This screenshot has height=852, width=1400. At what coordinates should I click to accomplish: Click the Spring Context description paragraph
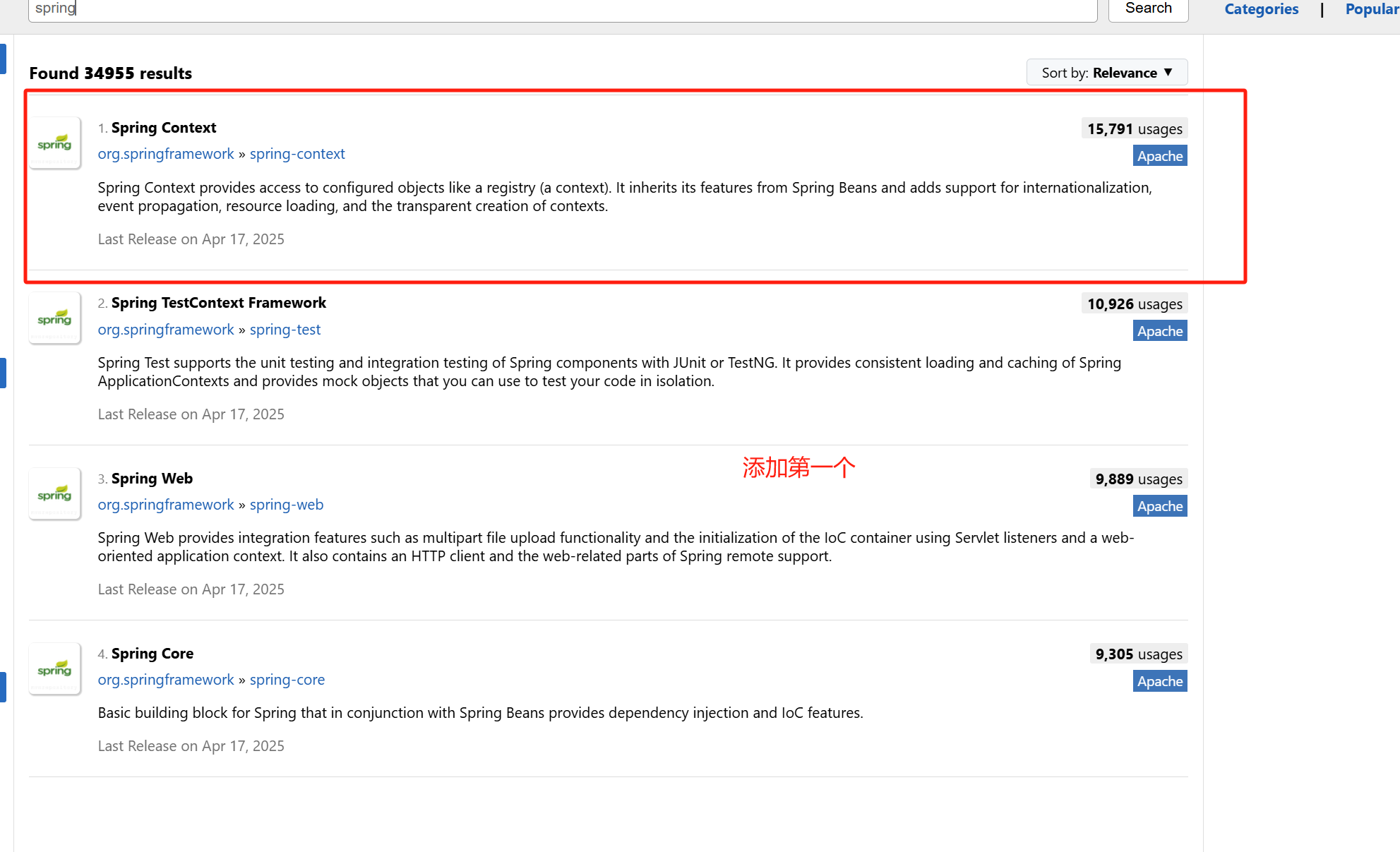[x=625, y=197]
